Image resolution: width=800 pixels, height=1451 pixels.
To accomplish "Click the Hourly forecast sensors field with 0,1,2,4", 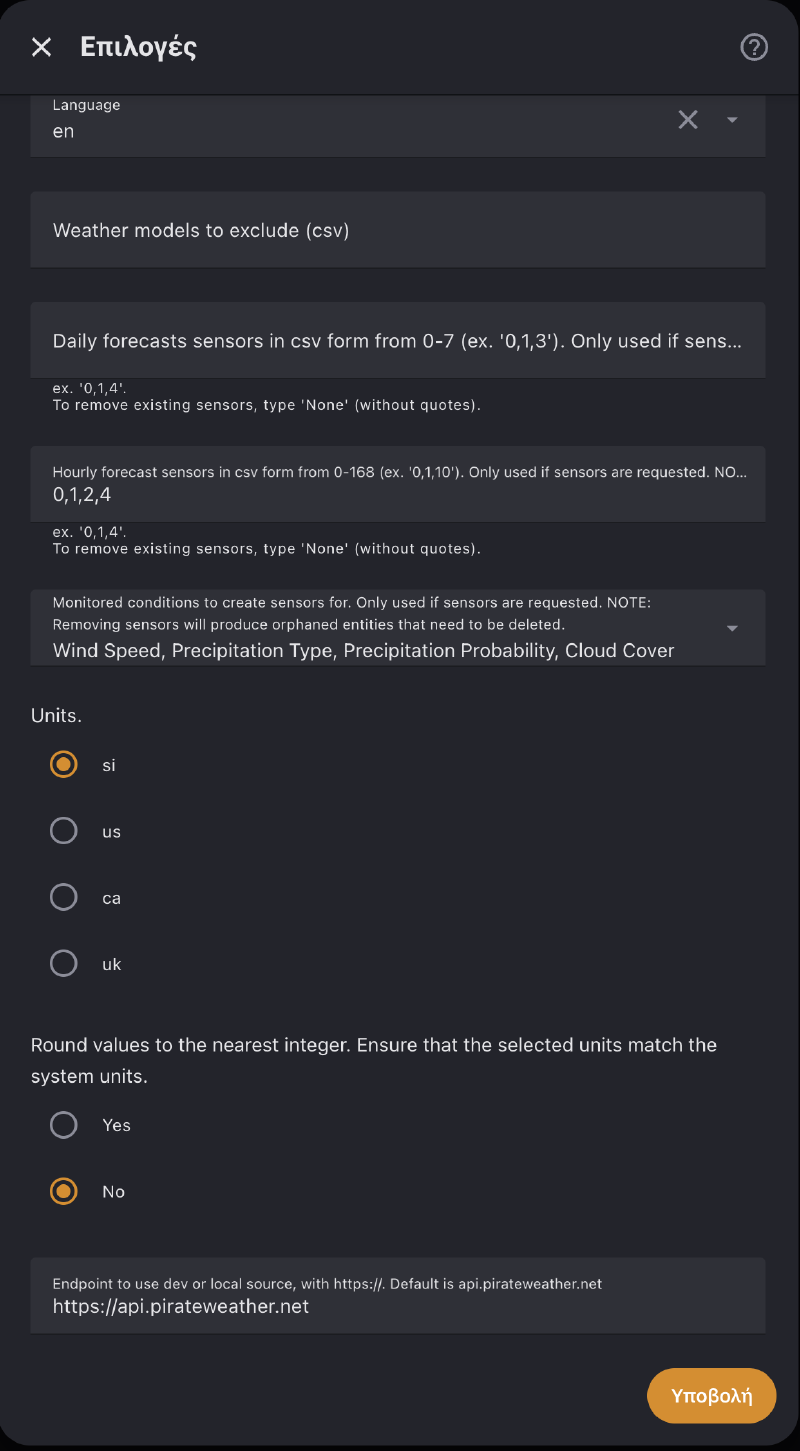I will pyautogui.click(x=397, y=485).
